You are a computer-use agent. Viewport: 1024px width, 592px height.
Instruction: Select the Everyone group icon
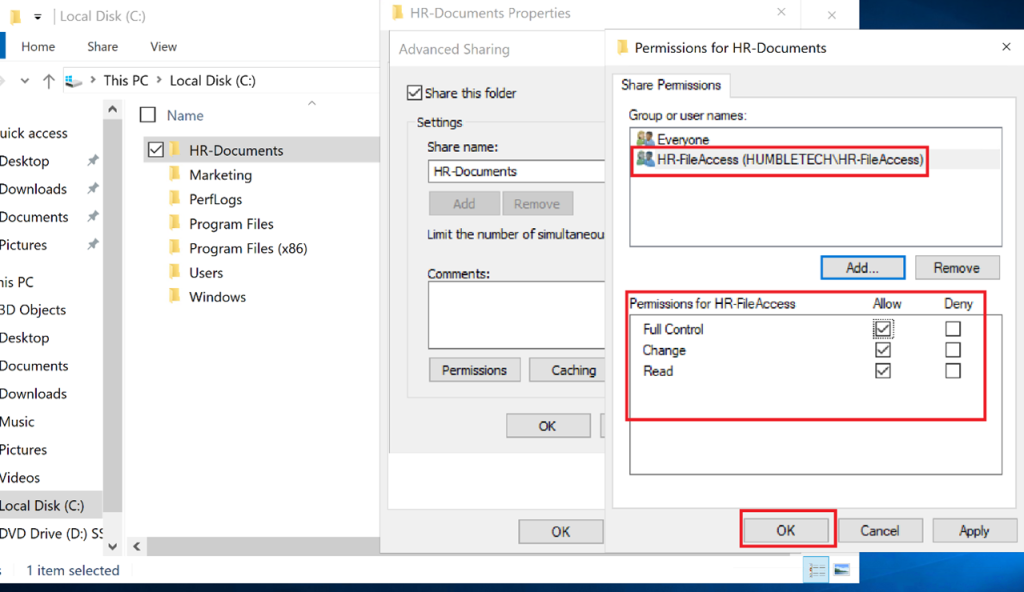(x=645, y=140)
